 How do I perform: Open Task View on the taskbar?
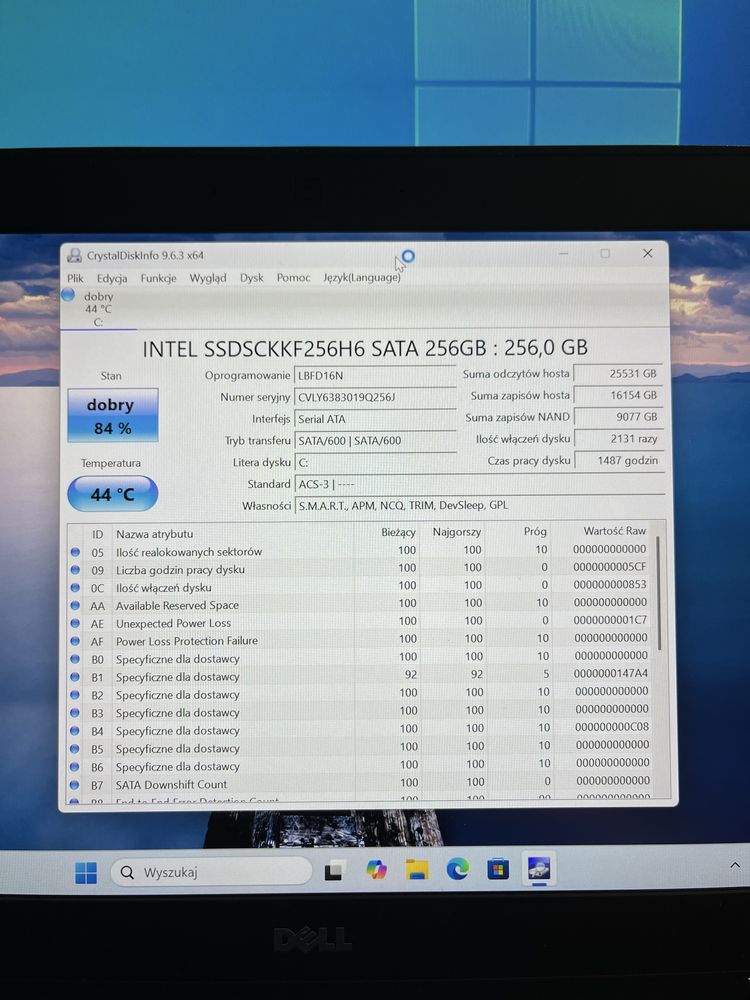click(334, 871)
